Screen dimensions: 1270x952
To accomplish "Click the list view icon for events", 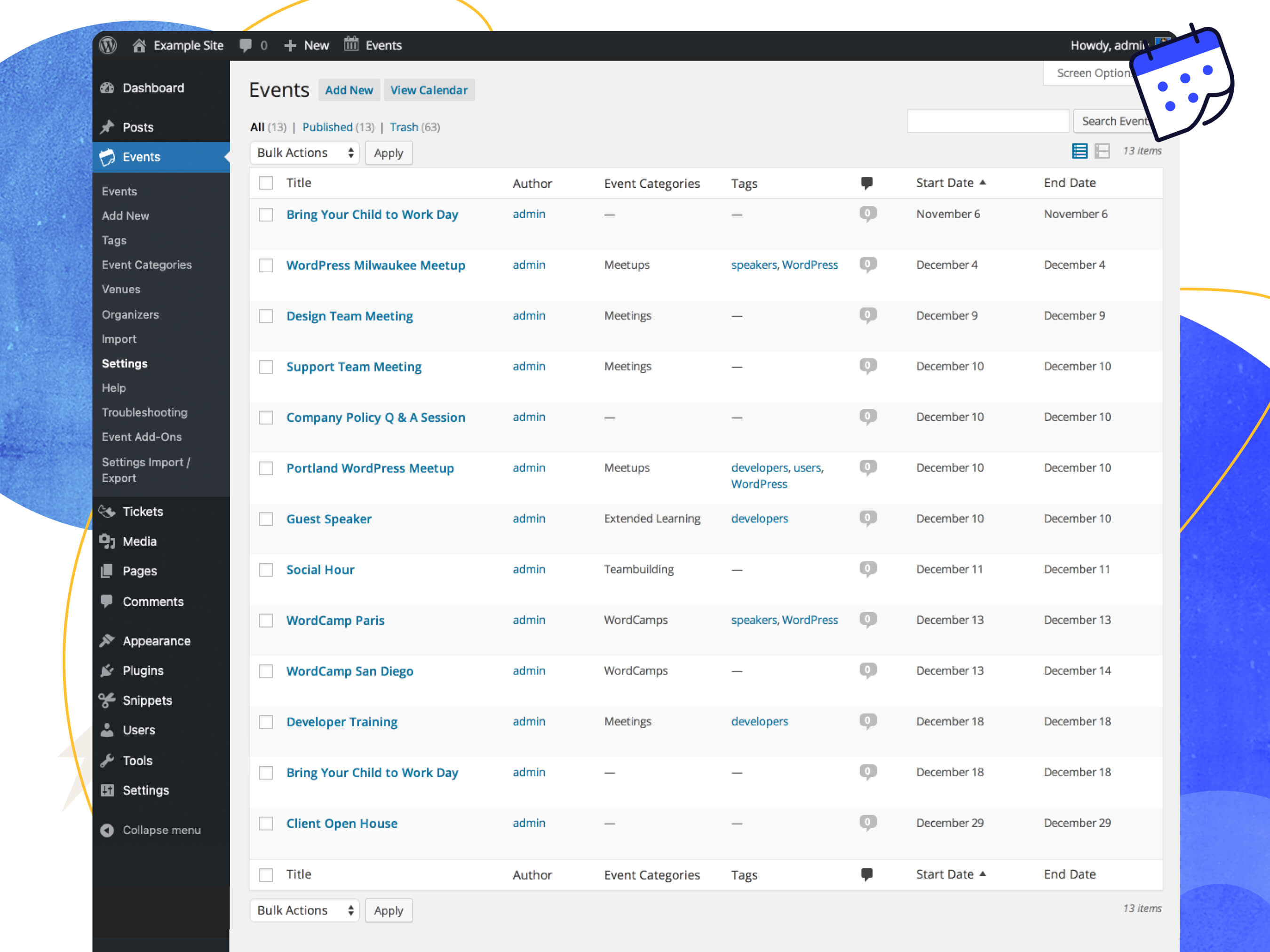I will pyautogui.click(x=1079, y=152).
